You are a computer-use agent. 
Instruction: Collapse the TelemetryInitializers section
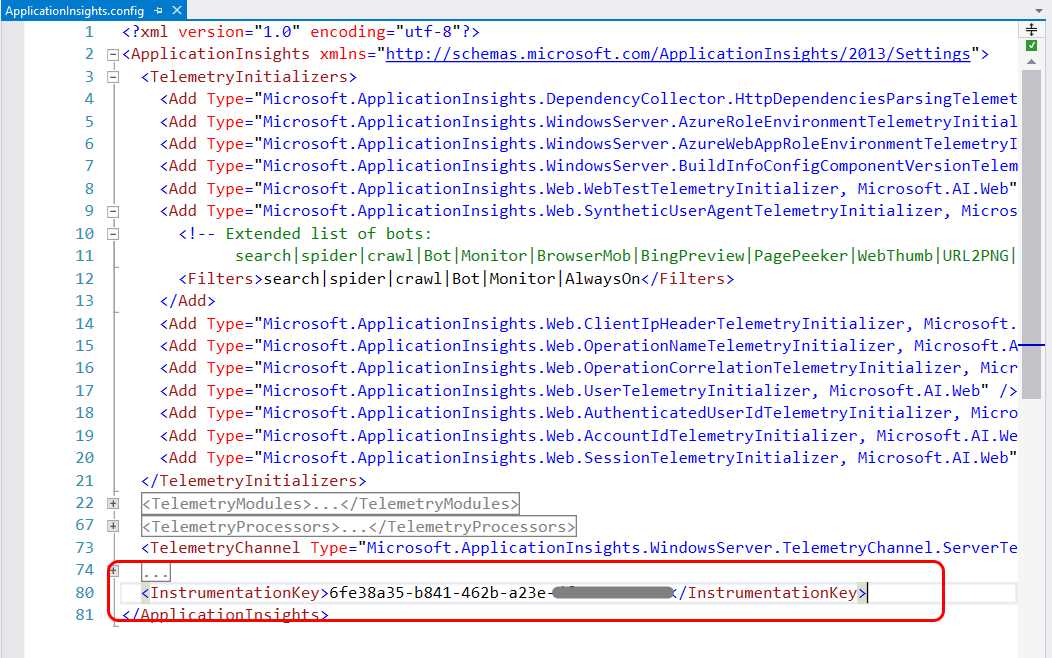[x=112, y=76]
